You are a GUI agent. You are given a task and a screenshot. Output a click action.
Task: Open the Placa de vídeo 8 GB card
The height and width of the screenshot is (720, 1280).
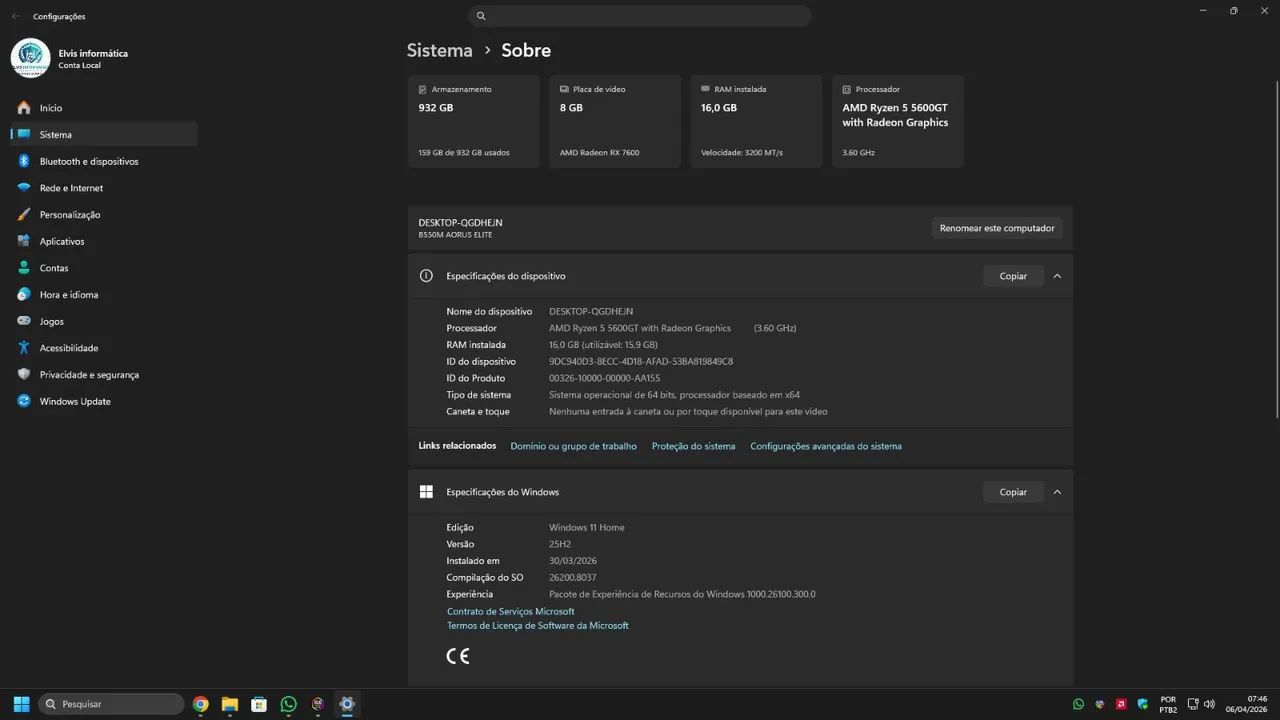pos(615,121)
